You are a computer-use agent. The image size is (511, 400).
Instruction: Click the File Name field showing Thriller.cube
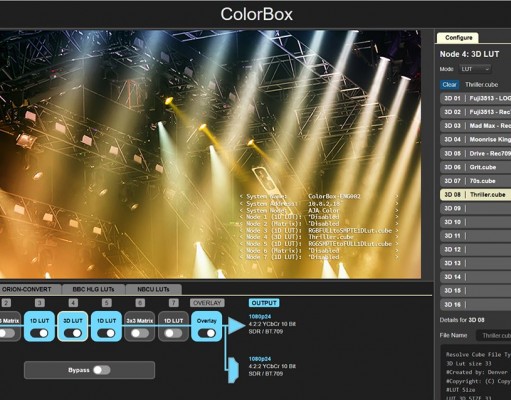(x=494, y=335)
